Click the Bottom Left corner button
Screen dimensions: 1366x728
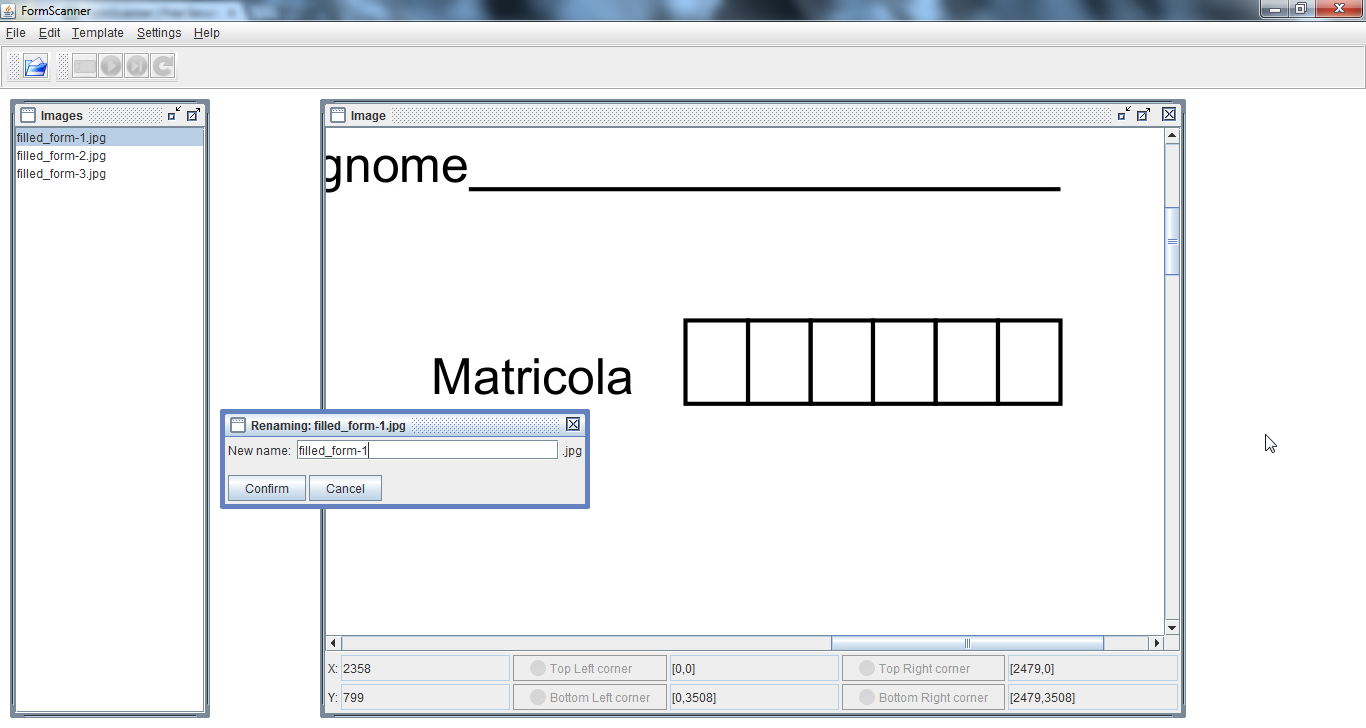[x=590, y=698]
